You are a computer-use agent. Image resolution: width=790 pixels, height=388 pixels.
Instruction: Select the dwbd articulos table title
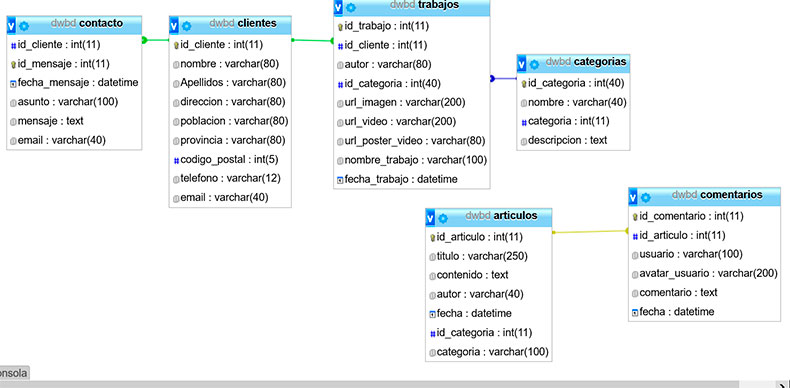click(501, 216)
